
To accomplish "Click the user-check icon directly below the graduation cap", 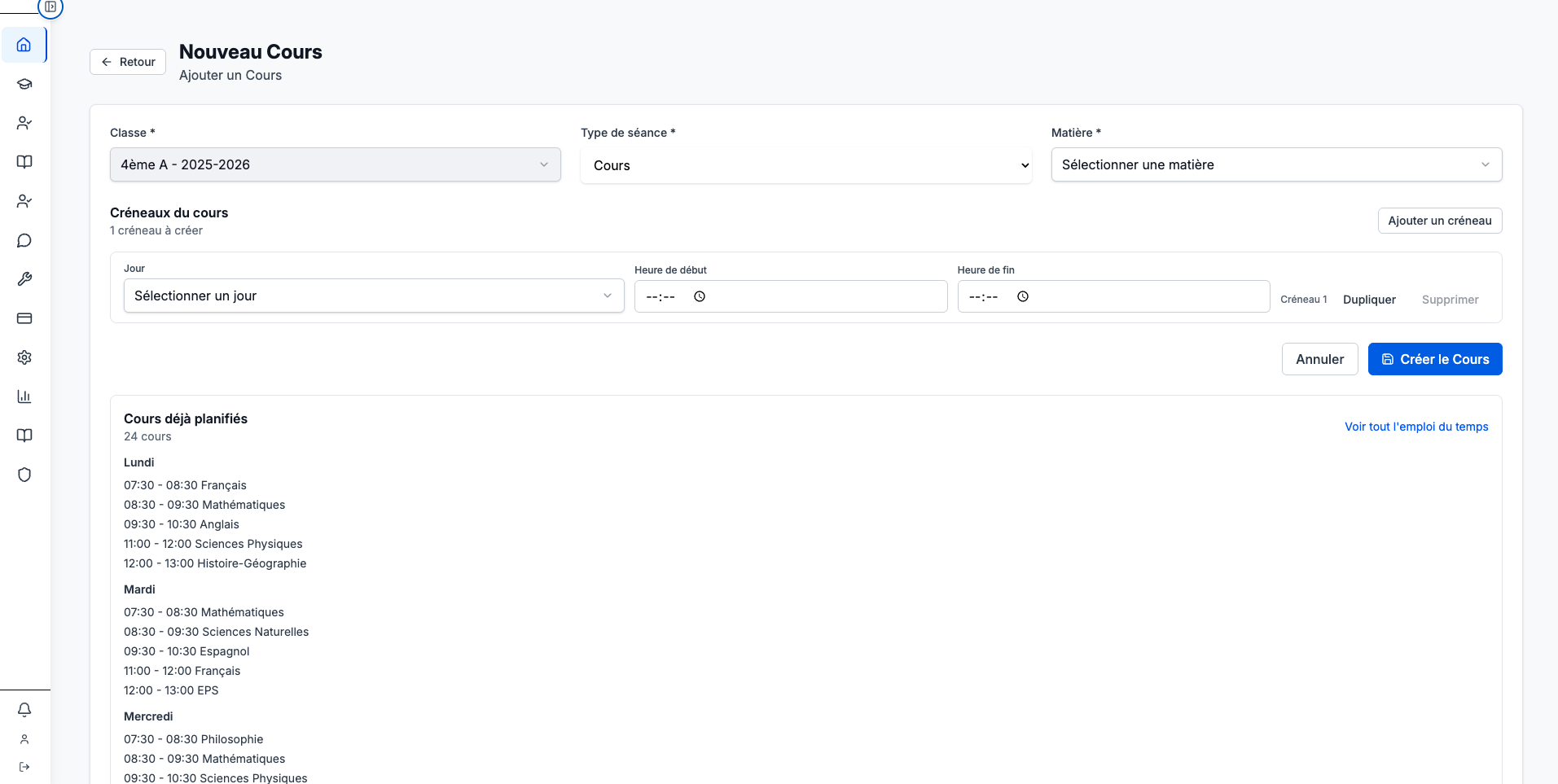I will 24,123.
